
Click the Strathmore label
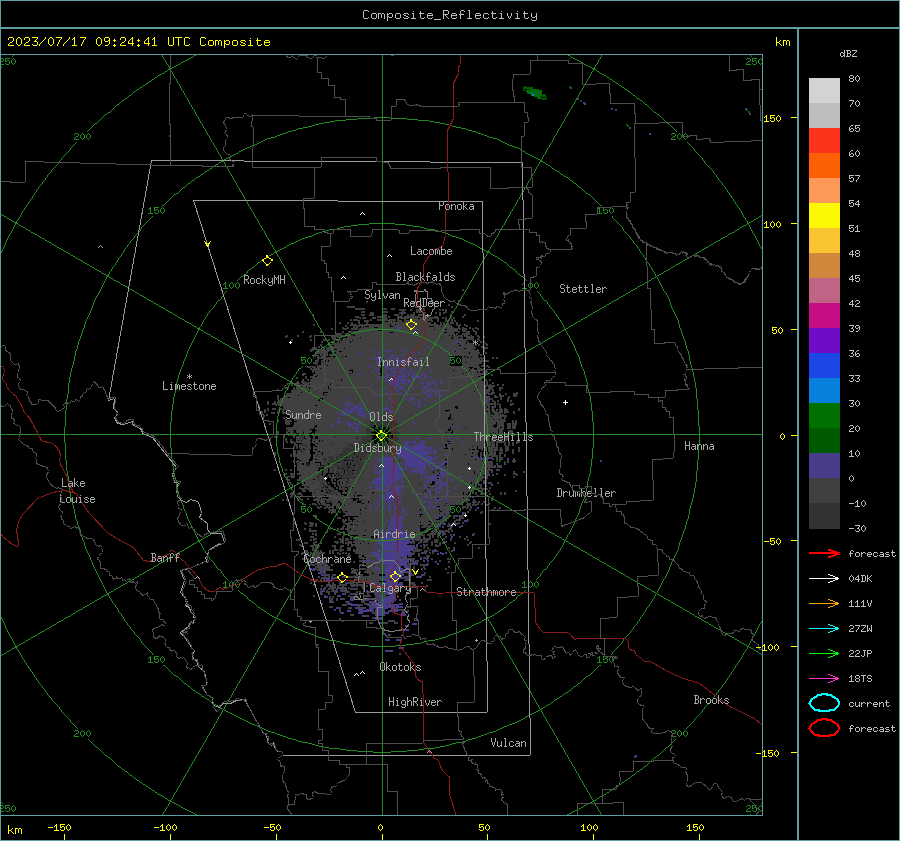click(486, 592)
